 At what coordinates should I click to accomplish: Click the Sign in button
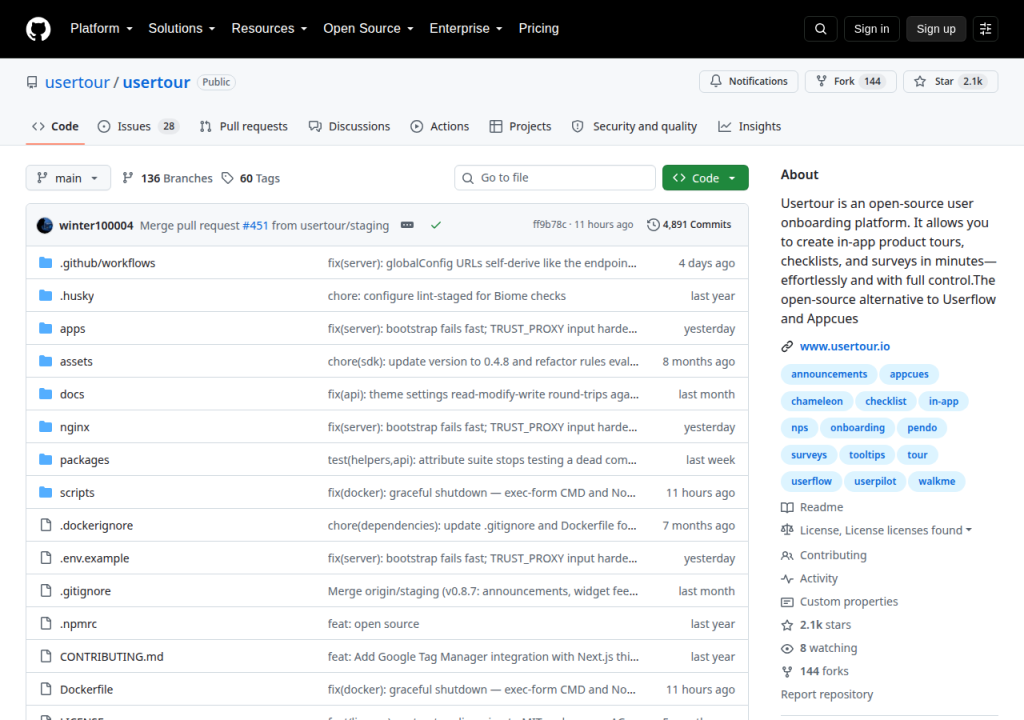(871, 29)
